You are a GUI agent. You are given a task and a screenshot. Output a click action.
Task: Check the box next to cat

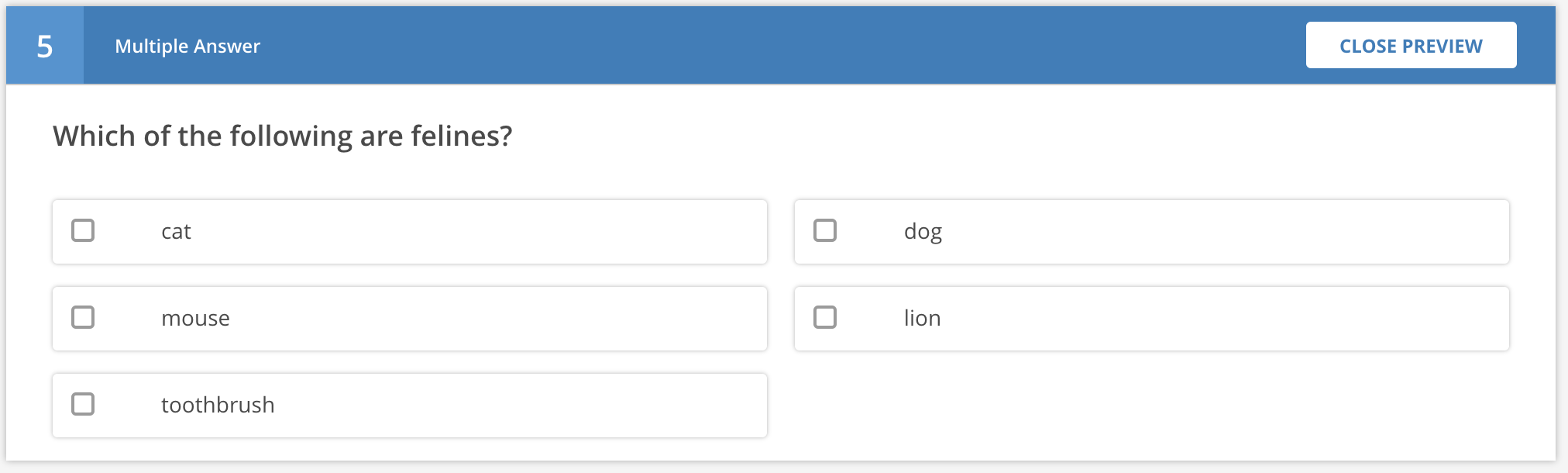coord(83,230)
